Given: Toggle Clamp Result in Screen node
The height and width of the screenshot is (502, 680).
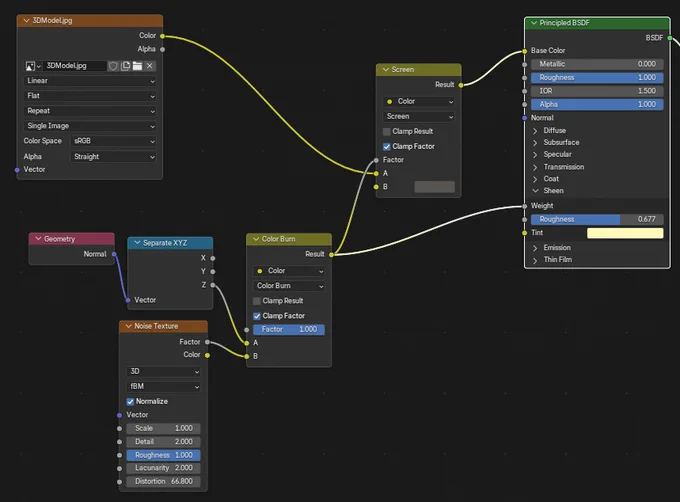Looking at the screenshot, I should pos(387,132).
